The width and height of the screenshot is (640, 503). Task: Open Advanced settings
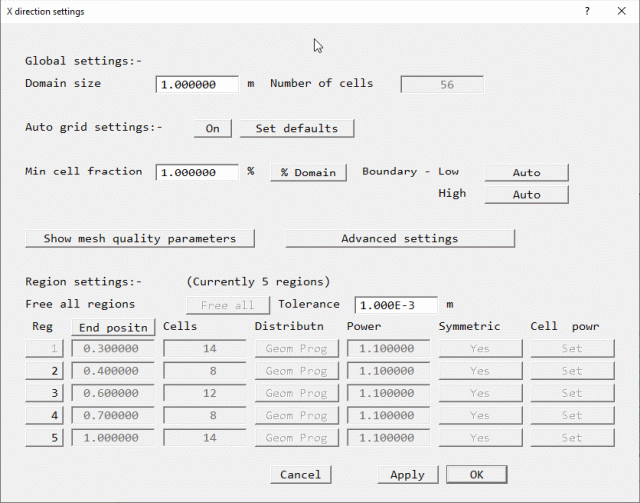[400, 238]
